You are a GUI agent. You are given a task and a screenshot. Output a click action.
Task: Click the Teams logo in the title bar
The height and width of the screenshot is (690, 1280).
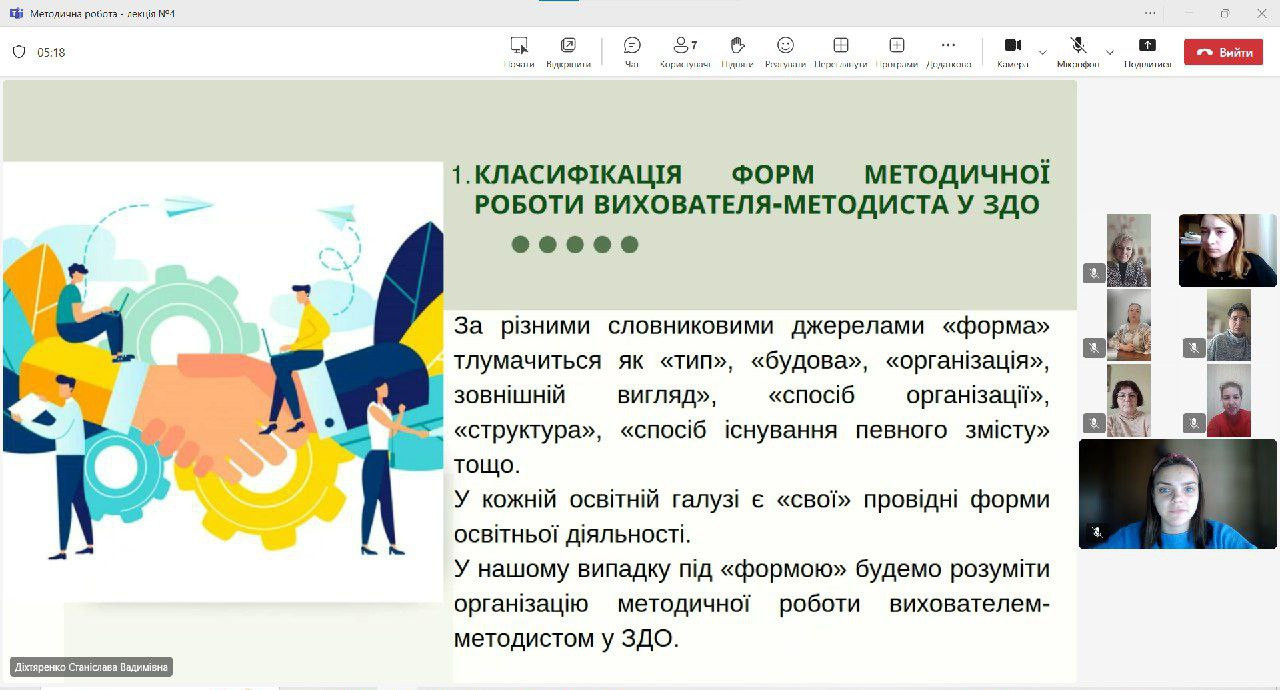(x=15, y=13)
